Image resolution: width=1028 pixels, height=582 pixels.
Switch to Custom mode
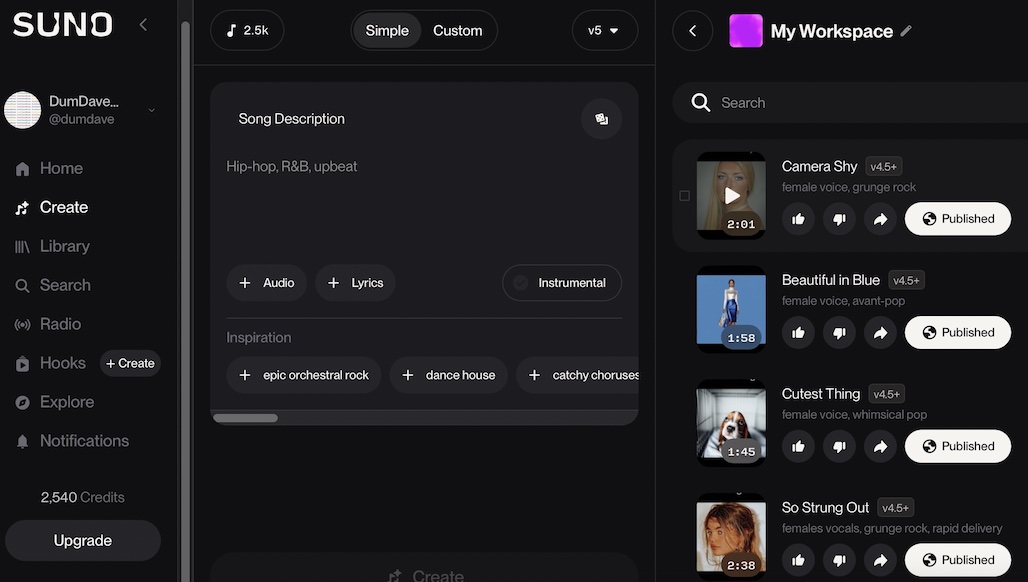[457, 31]
